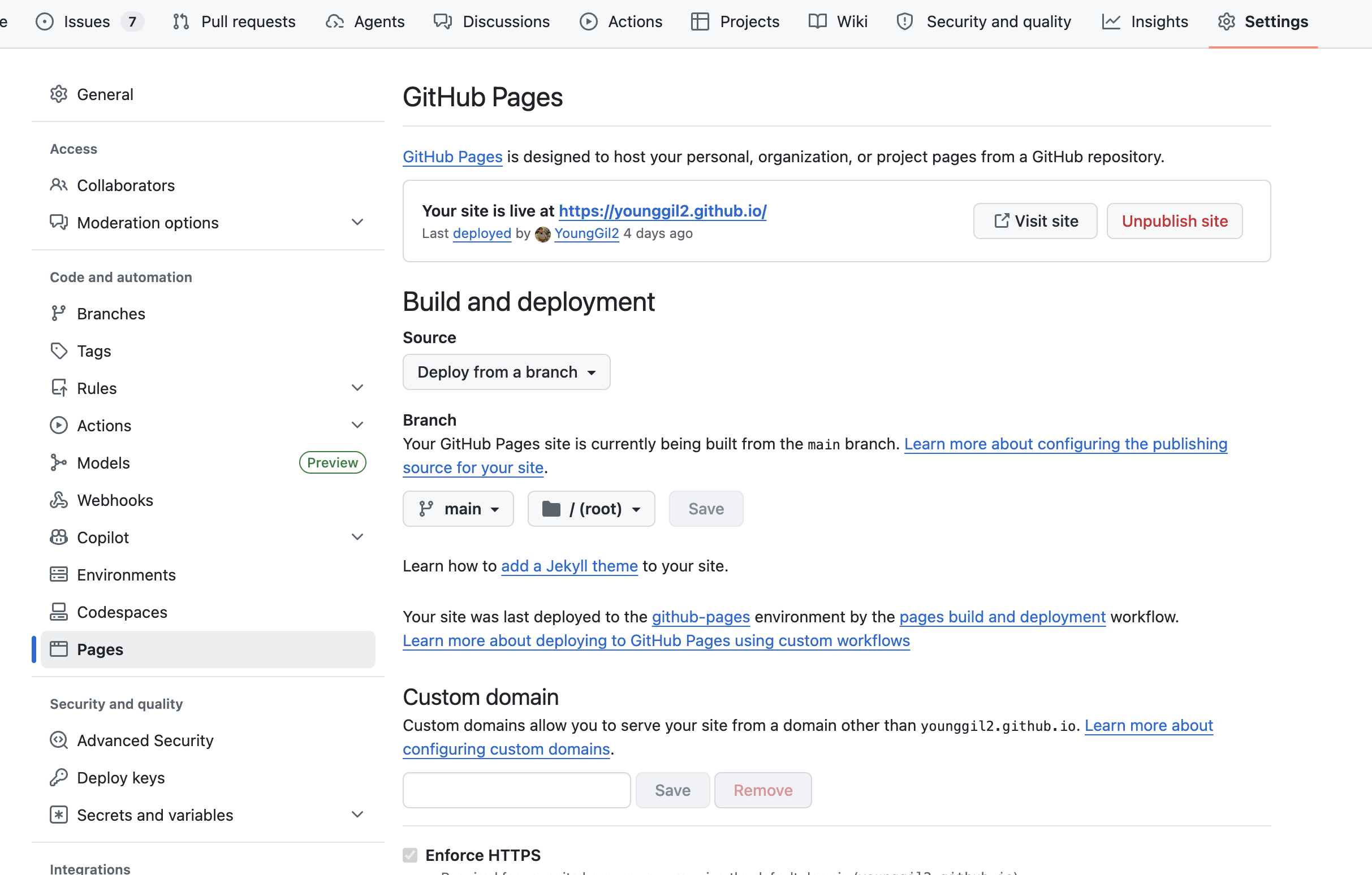Image resolution: width=1372 pixels, height=875 pixels.
Task: Click the Webhooks icon
Action: click(x=59, y=500)
